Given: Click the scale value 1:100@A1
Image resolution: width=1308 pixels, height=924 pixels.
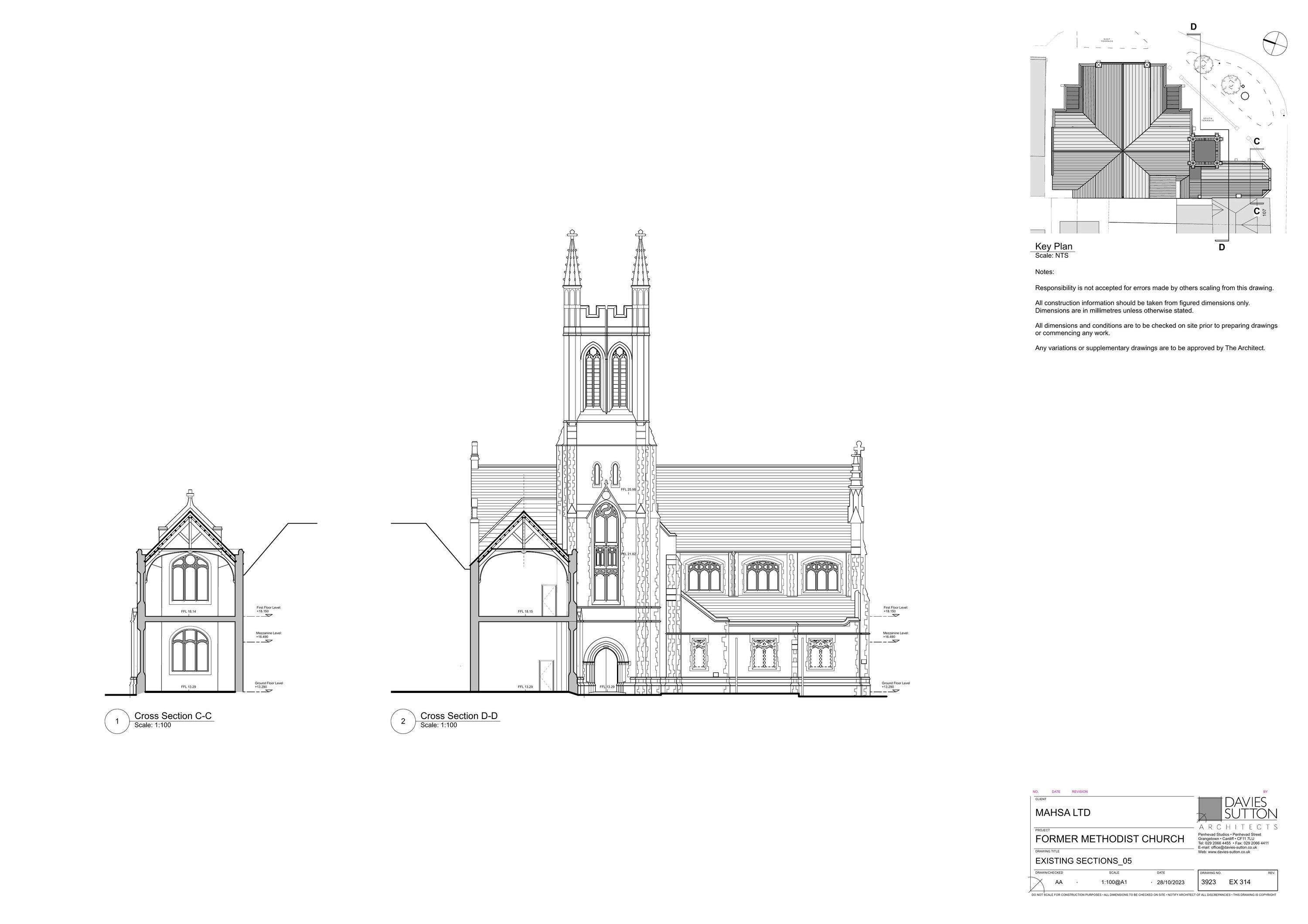Looking at the screenshot, I should point(1114,883).
